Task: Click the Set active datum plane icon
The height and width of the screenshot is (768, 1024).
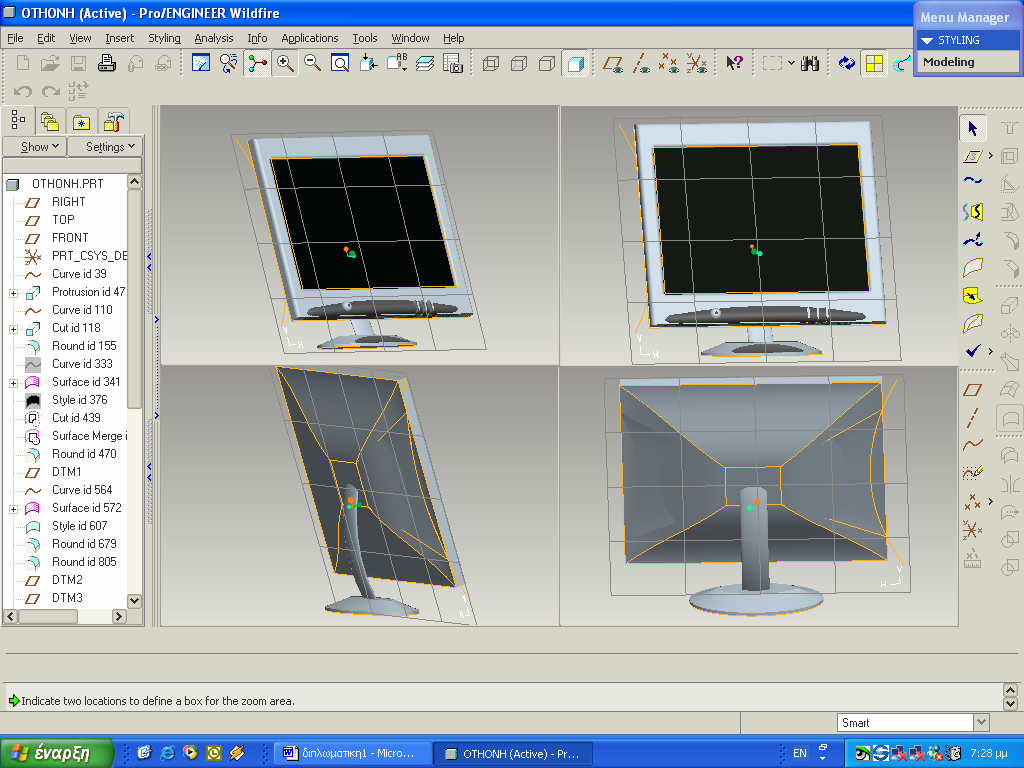Action: (972, 156)
